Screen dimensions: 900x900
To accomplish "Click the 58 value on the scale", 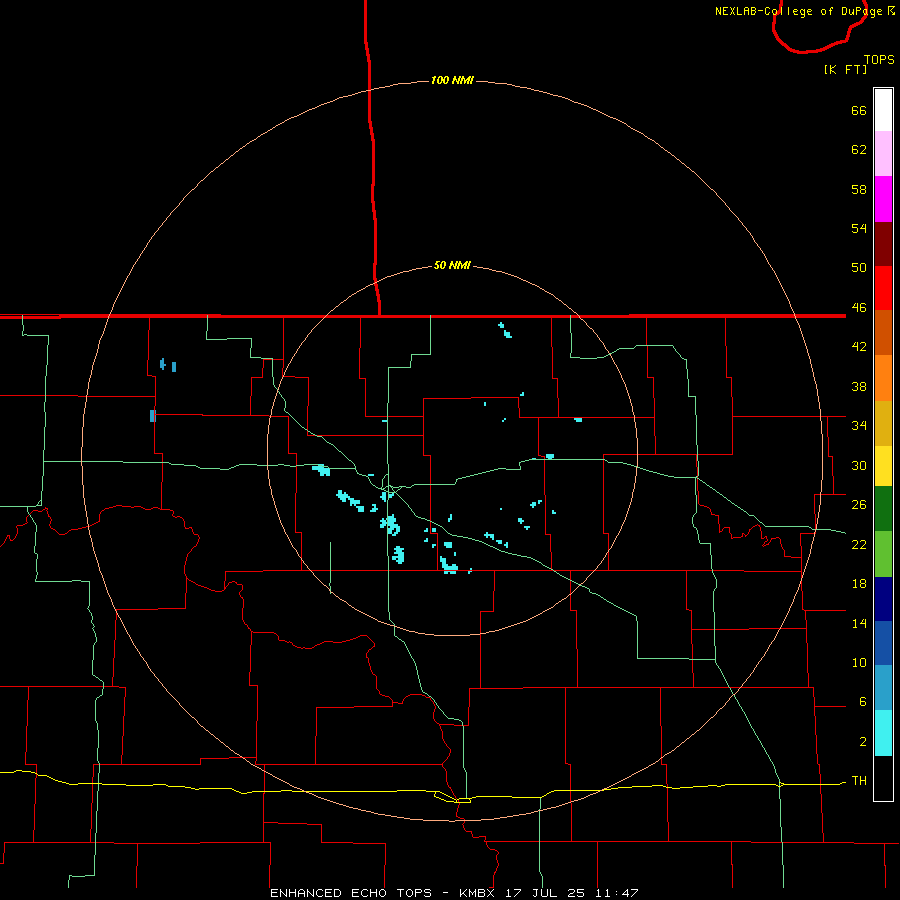I will (859, 189).
